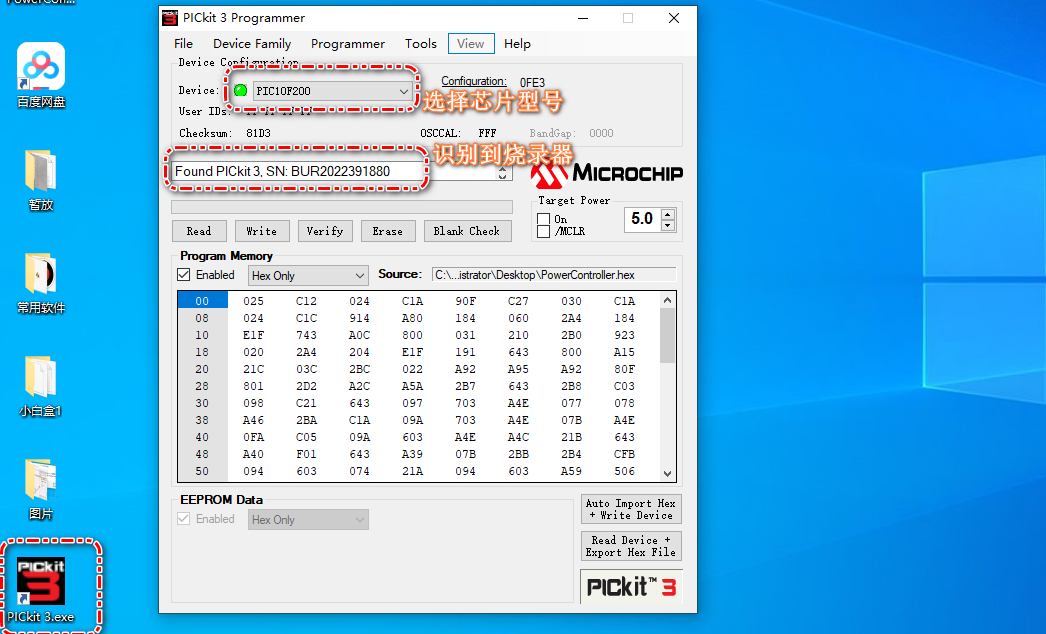Click memory cell 0FA in row 40

coord(253,437)
